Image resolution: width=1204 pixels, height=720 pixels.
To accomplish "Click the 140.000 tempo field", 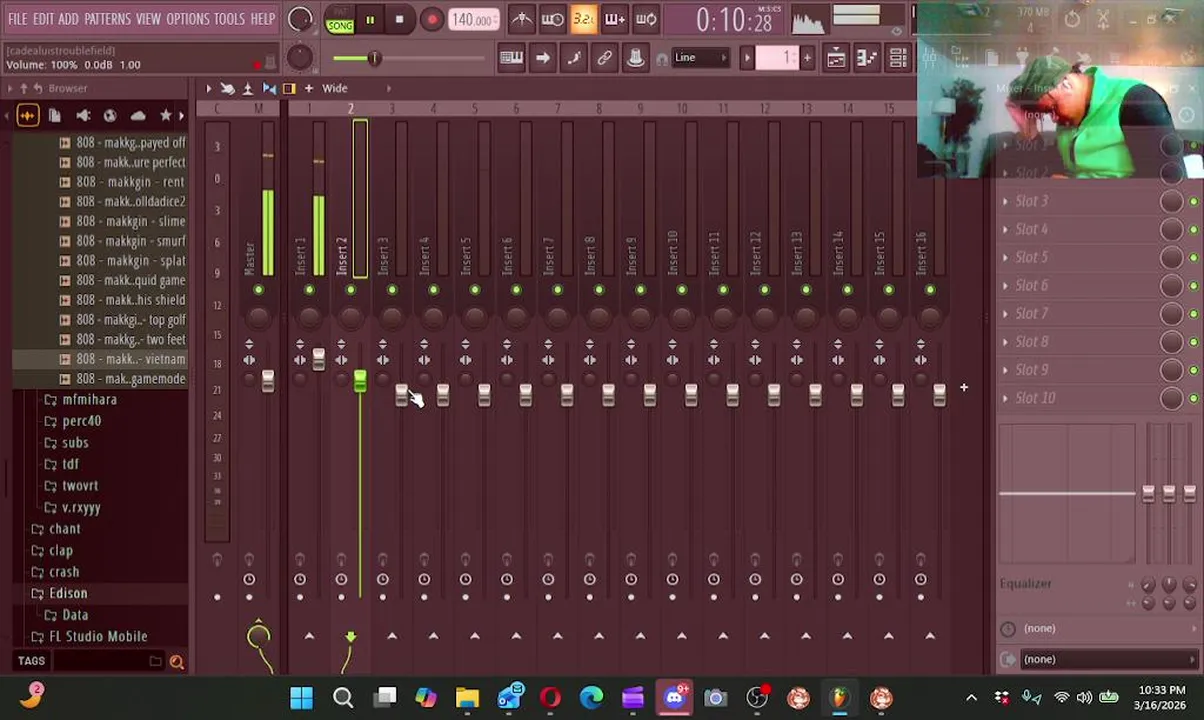I will click(472, 19).
